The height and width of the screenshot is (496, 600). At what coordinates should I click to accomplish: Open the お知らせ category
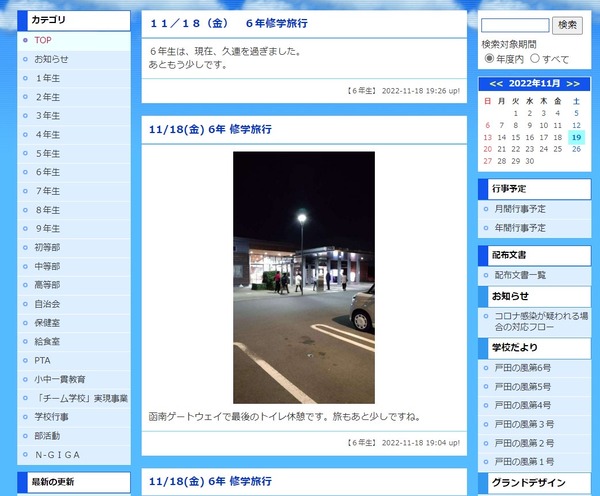[x=51, y=59]
